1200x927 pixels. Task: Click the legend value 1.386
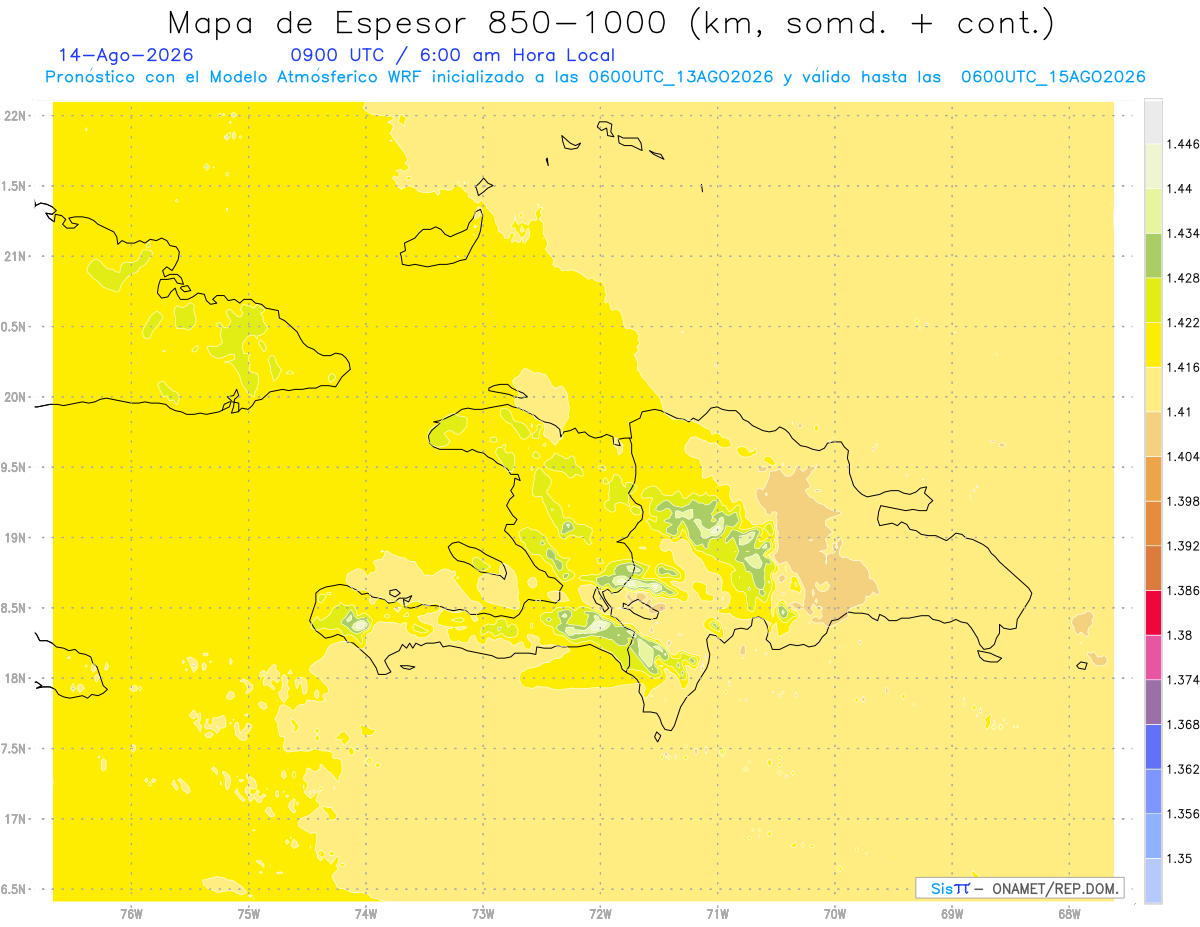1184,590
